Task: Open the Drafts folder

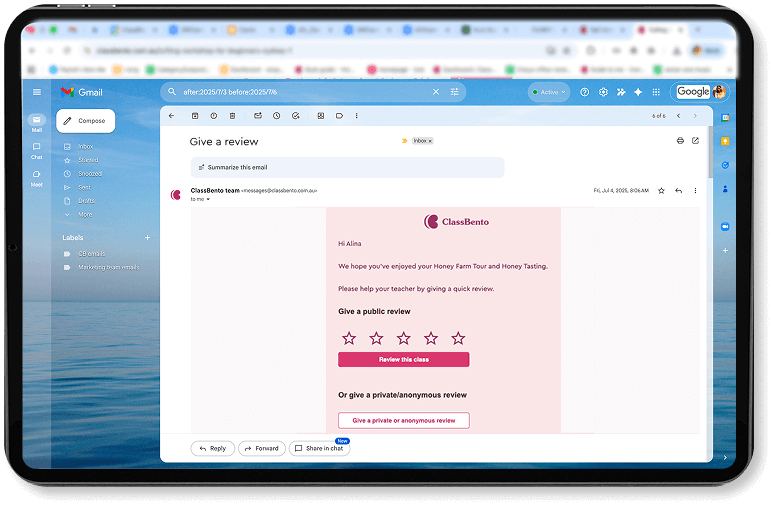Action: click(86, 201)
